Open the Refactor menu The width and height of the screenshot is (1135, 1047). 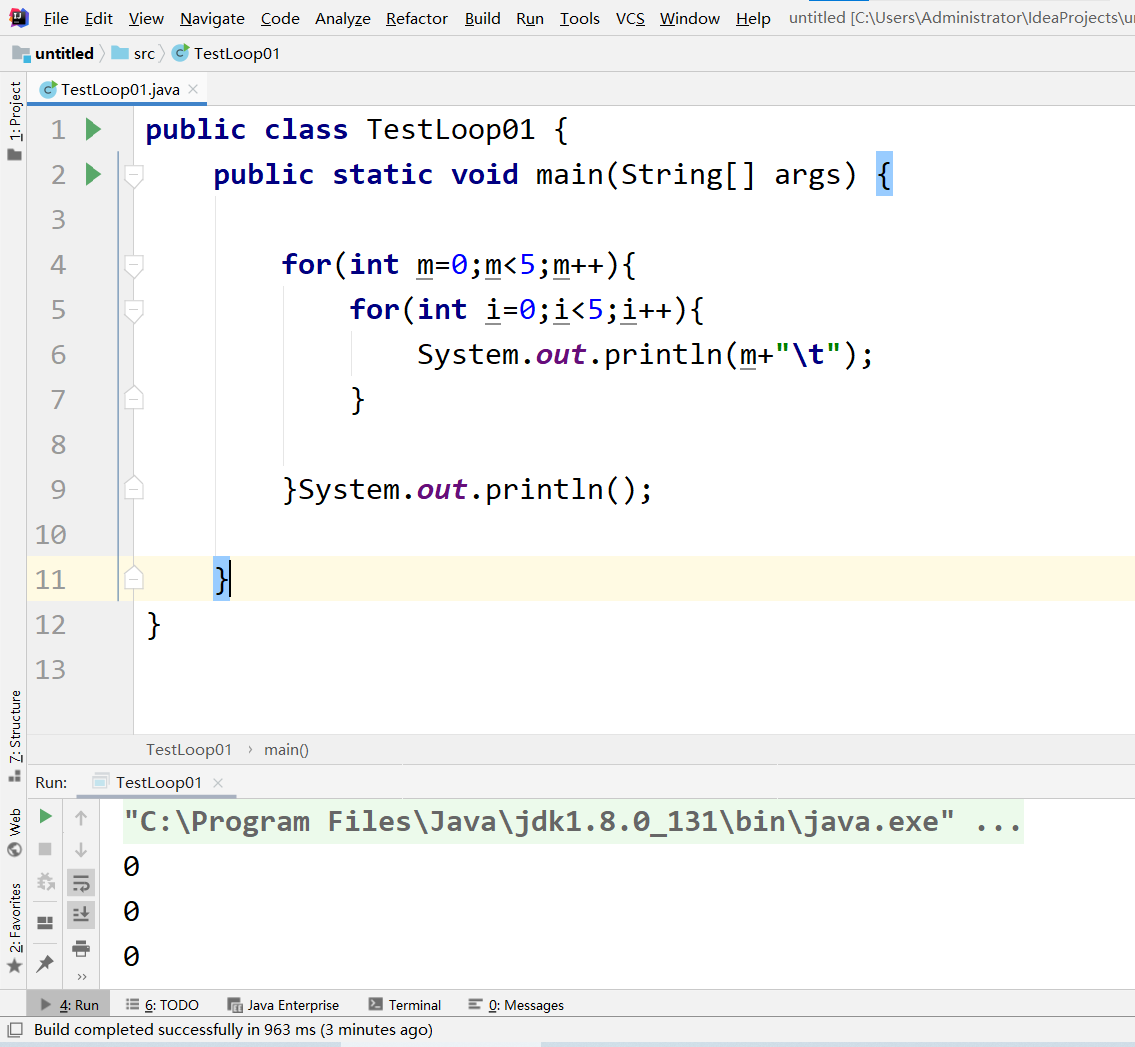pos(417,18)
